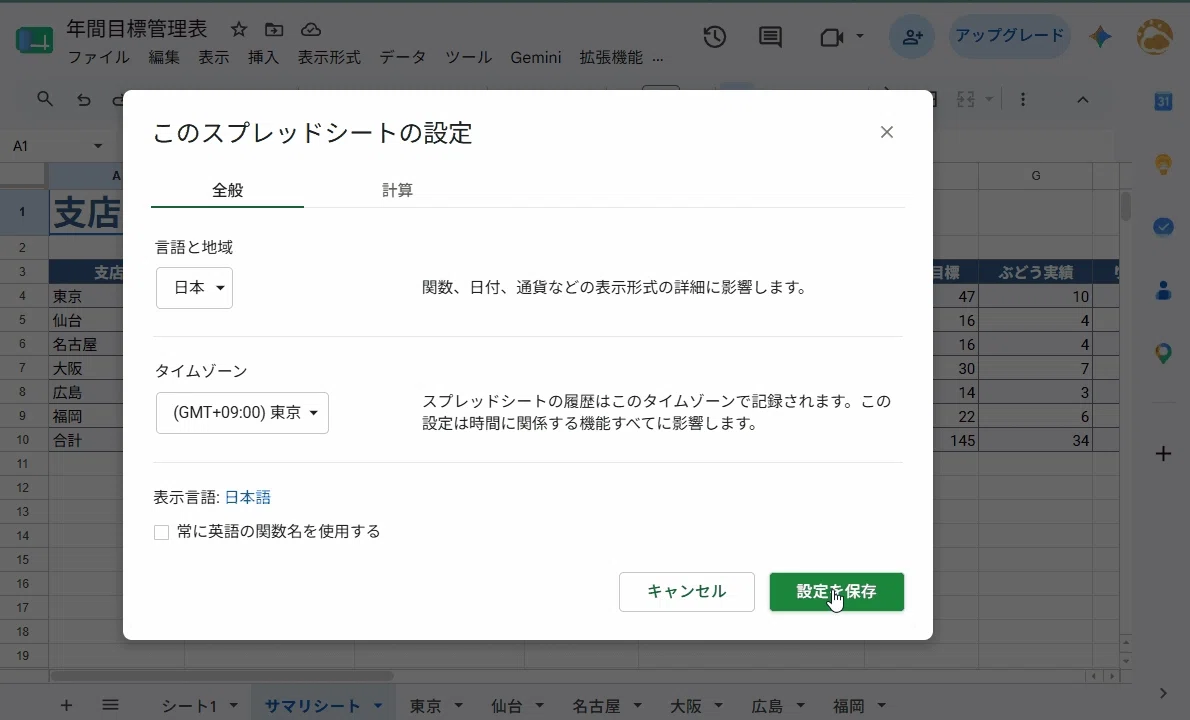Open the ツール menu

[x=468, y=58]
